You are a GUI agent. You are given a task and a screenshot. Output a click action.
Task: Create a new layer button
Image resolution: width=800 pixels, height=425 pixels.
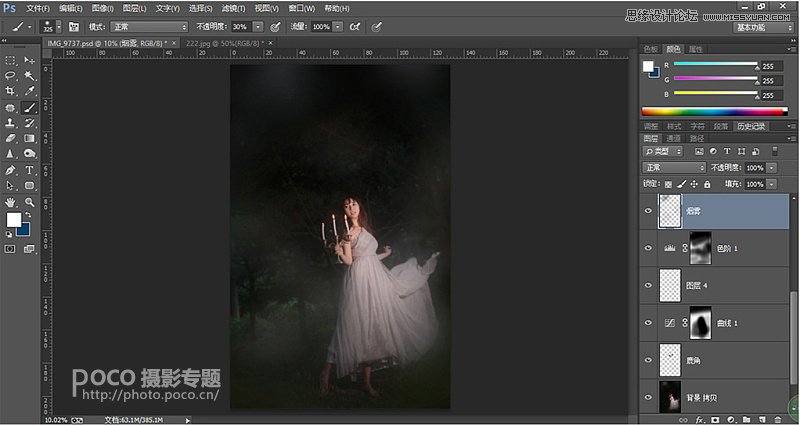pyautogui.click(x=762, y=419)
